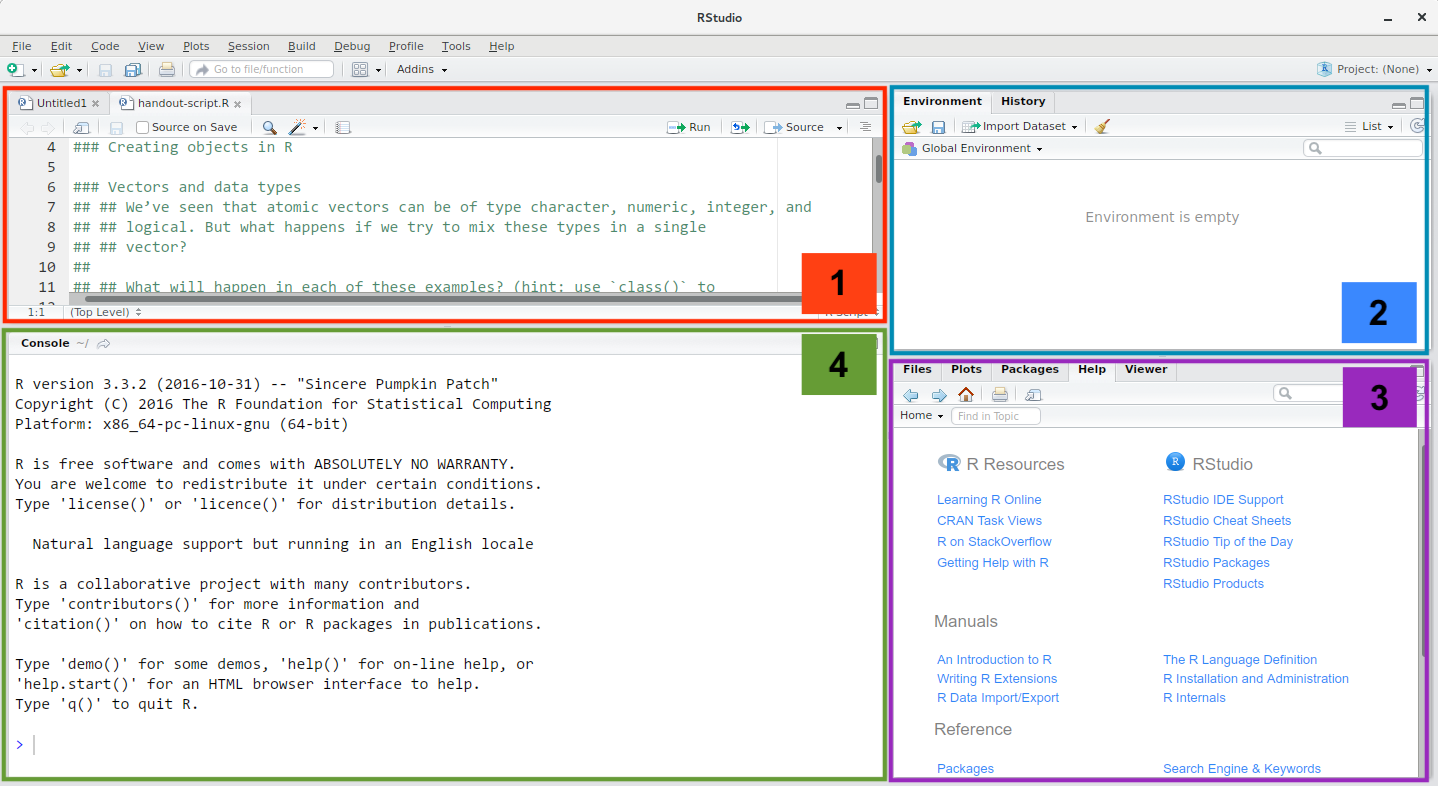Go to Help home icon
1438x786 pixels.
(965, 394)
